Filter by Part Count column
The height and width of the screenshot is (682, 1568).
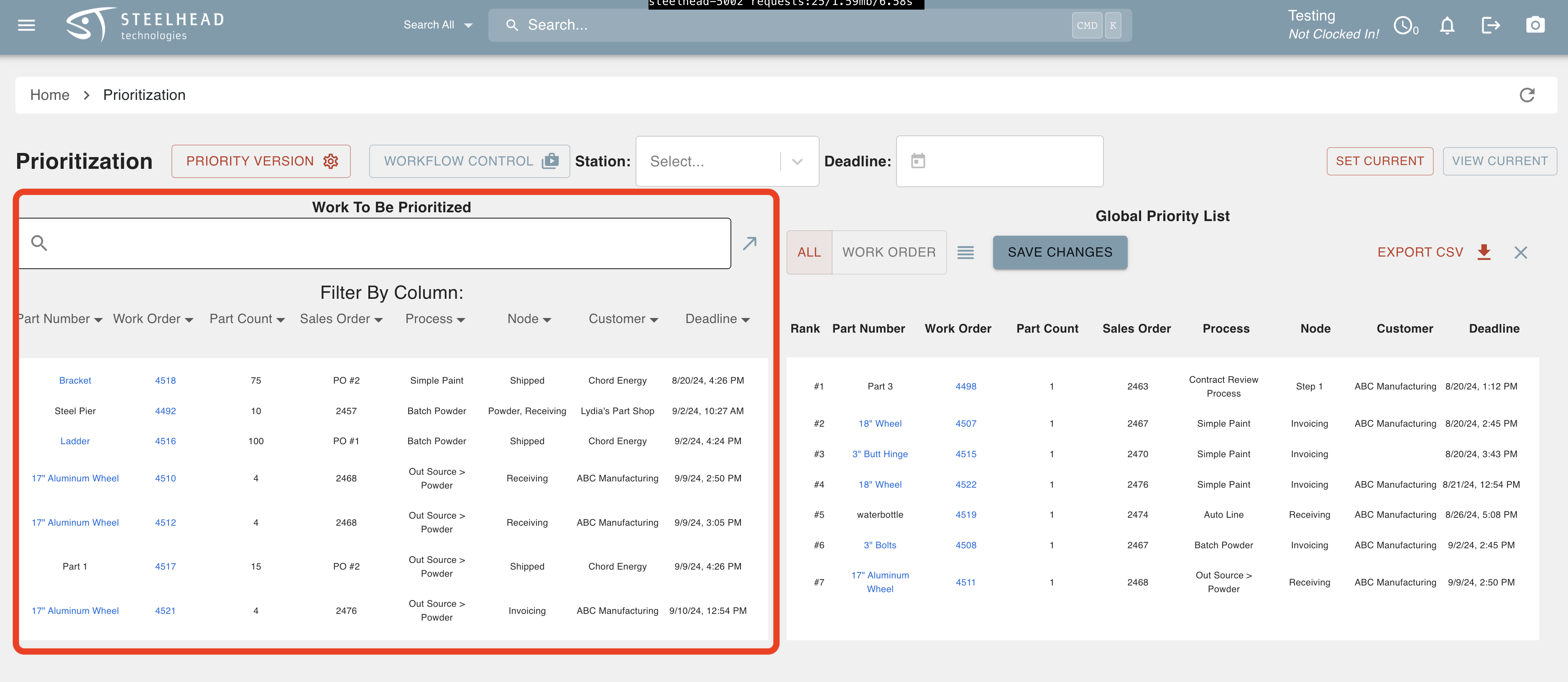pos(247,319)
